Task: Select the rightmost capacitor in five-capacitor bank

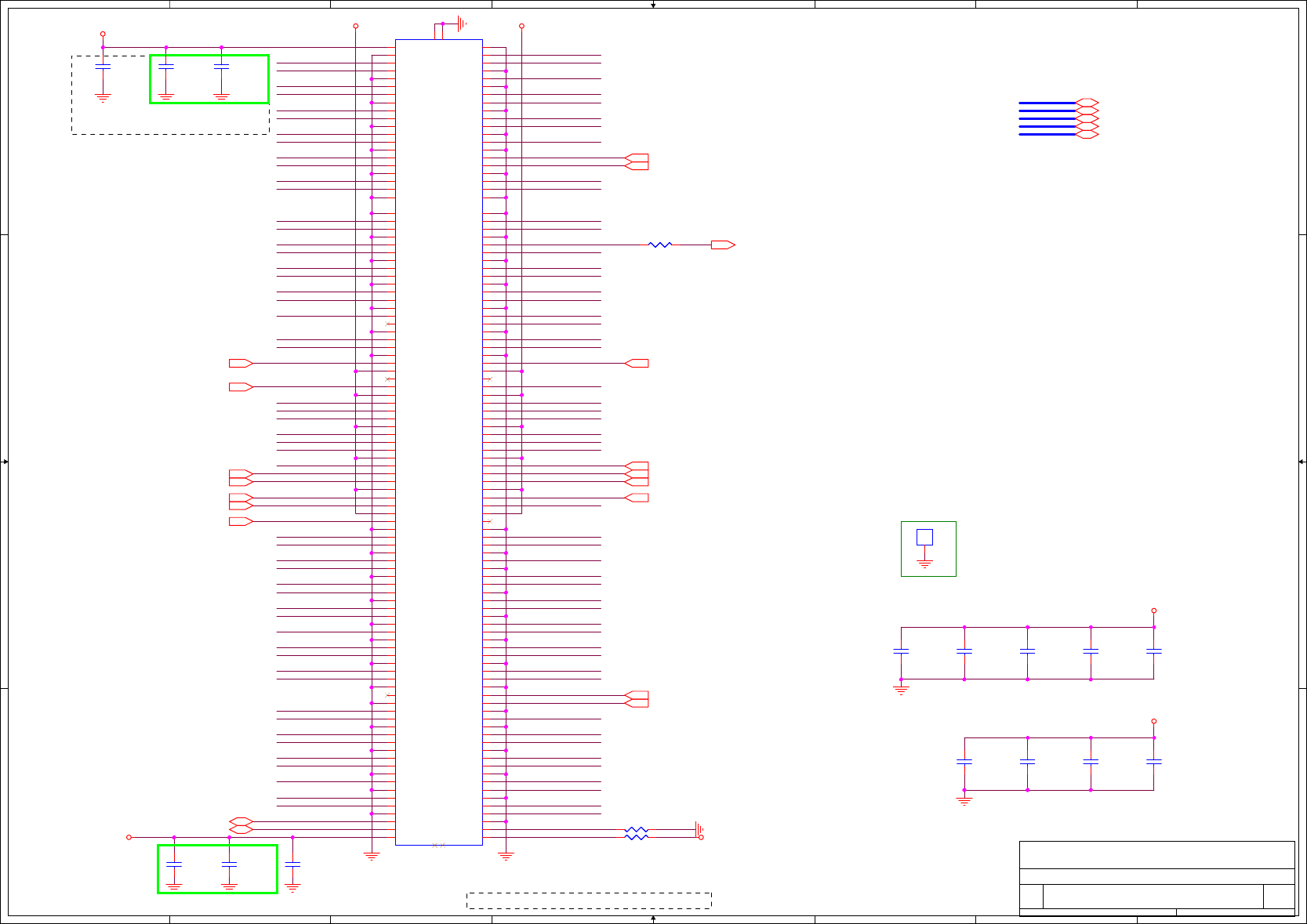Action: [x=1153, y=650]
